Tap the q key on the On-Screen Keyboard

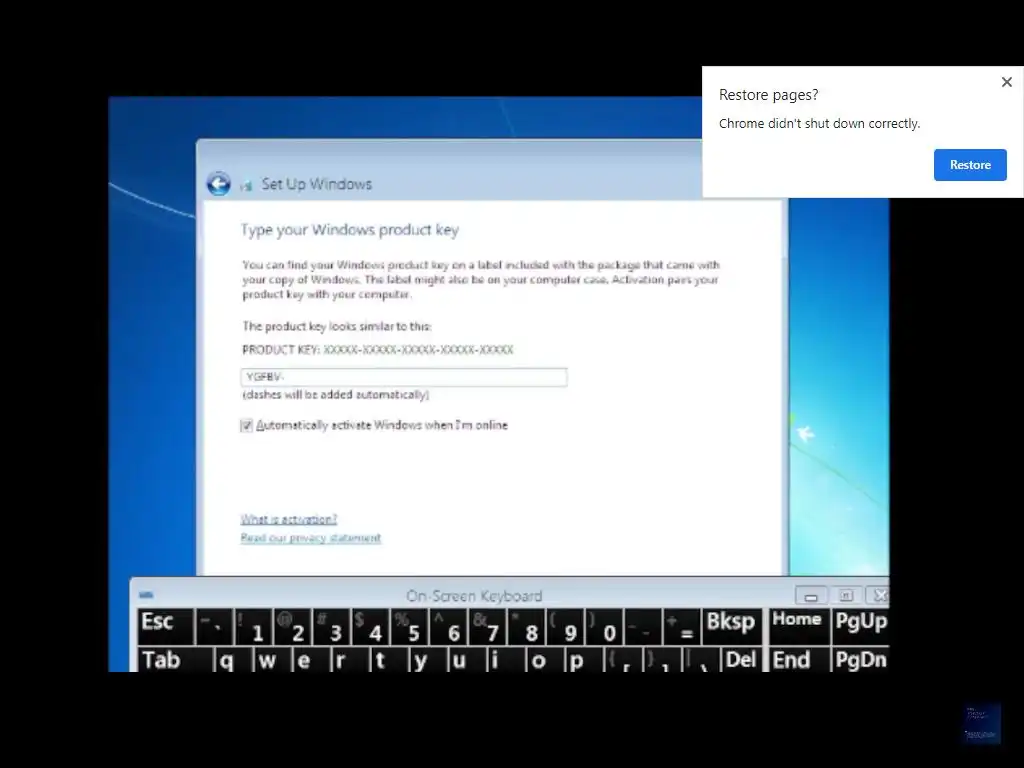coord(233,659)
